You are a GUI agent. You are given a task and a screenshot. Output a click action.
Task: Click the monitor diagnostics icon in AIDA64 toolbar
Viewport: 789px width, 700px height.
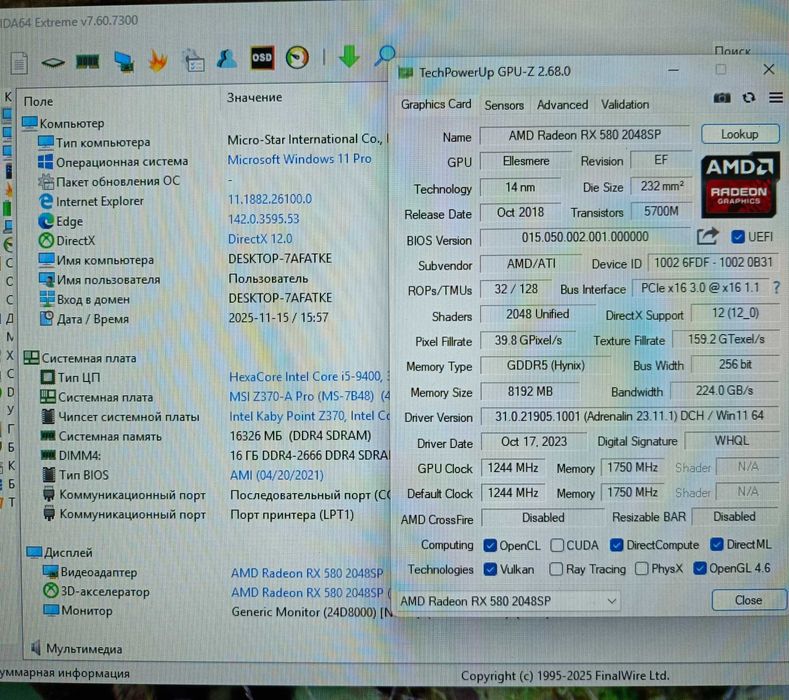pos(124,62)
